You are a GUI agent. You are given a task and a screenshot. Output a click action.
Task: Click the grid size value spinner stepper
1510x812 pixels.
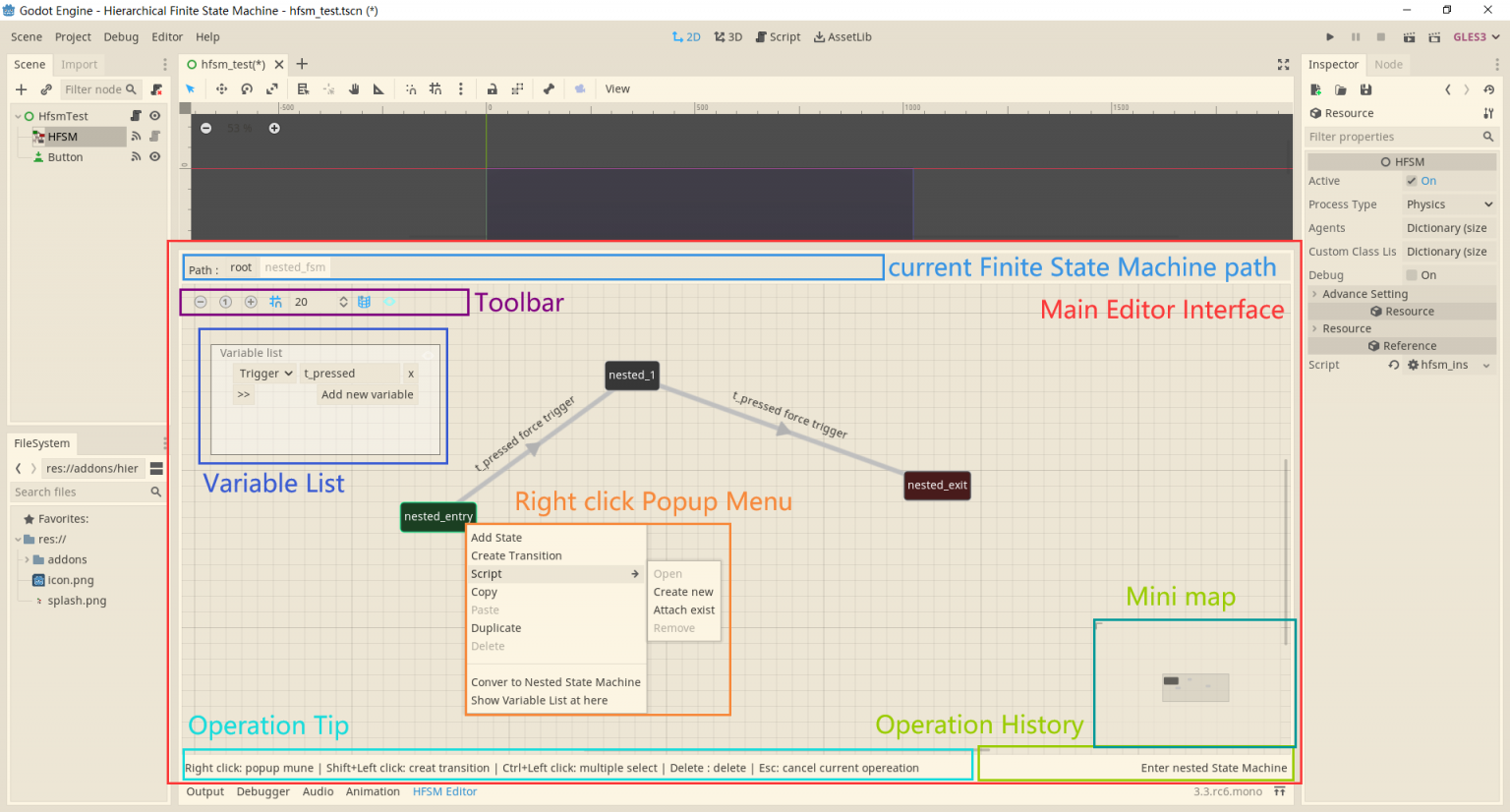(343, 302)
